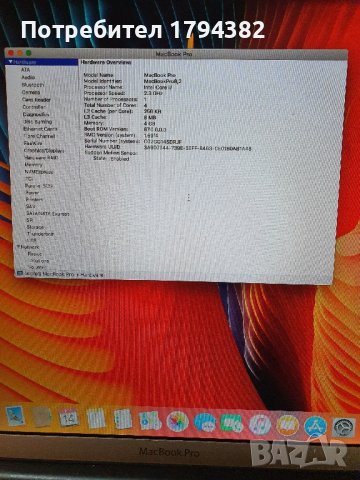Click the MacBook Pro window title bar
Viewport: 360px width, 480px height.
176,54
